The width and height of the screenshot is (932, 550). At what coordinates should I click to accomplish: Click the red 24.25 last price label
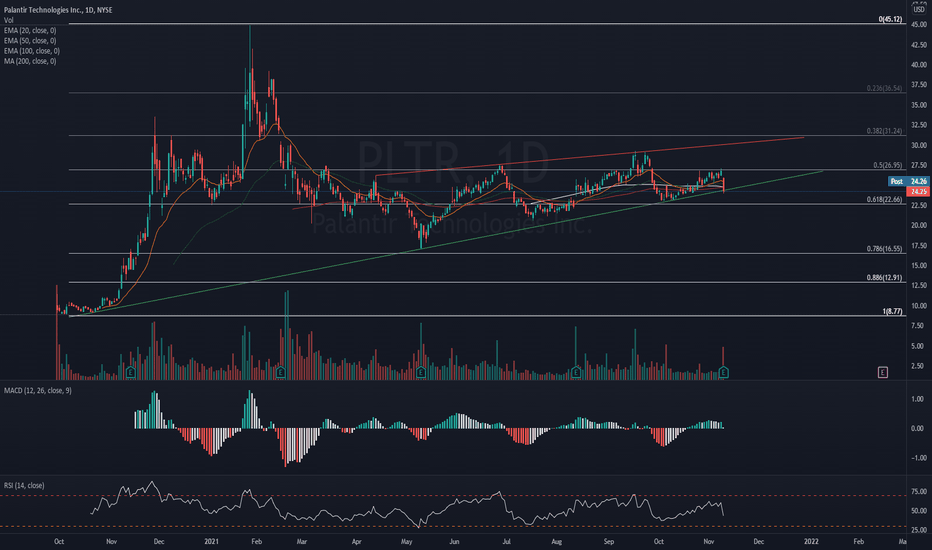918,191
